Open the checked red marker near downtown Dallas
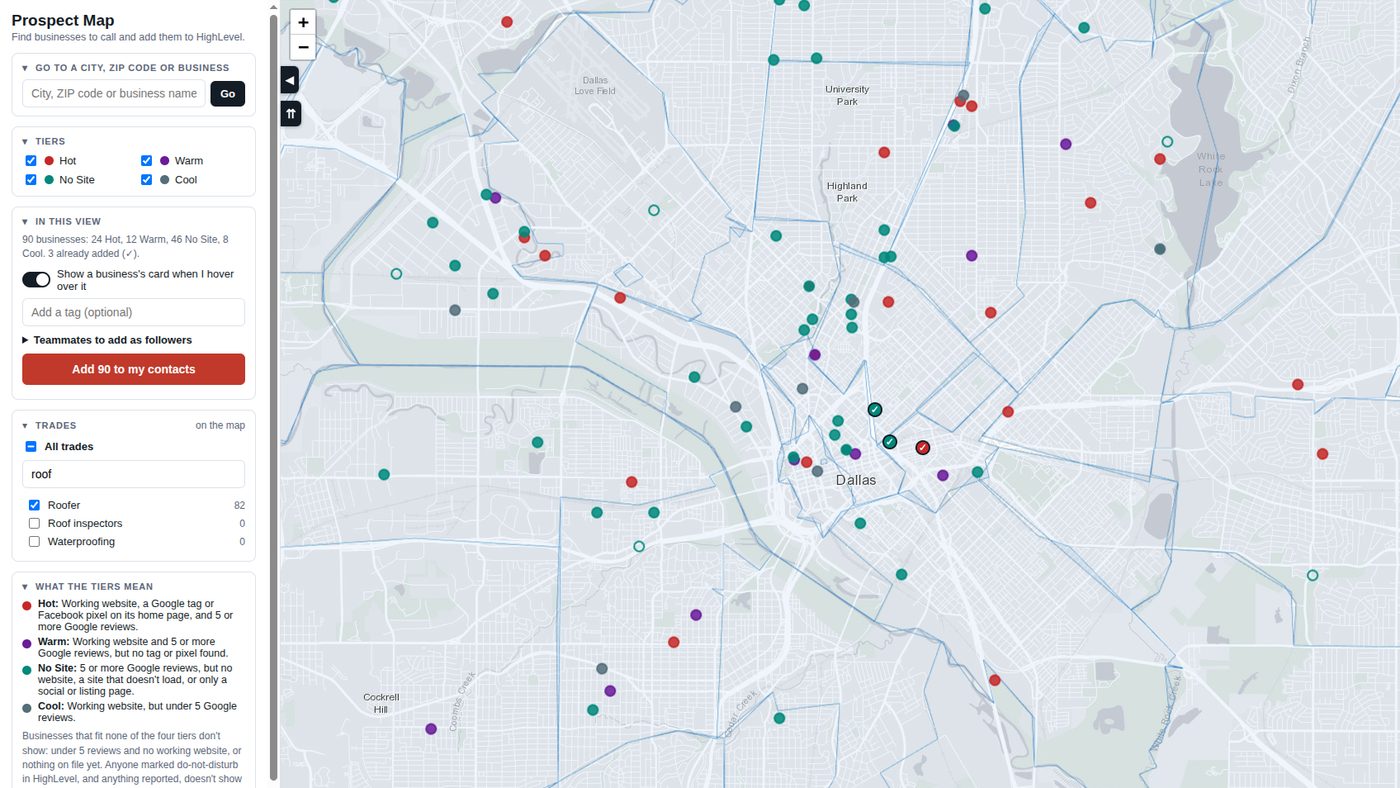 tap(923, 447)
